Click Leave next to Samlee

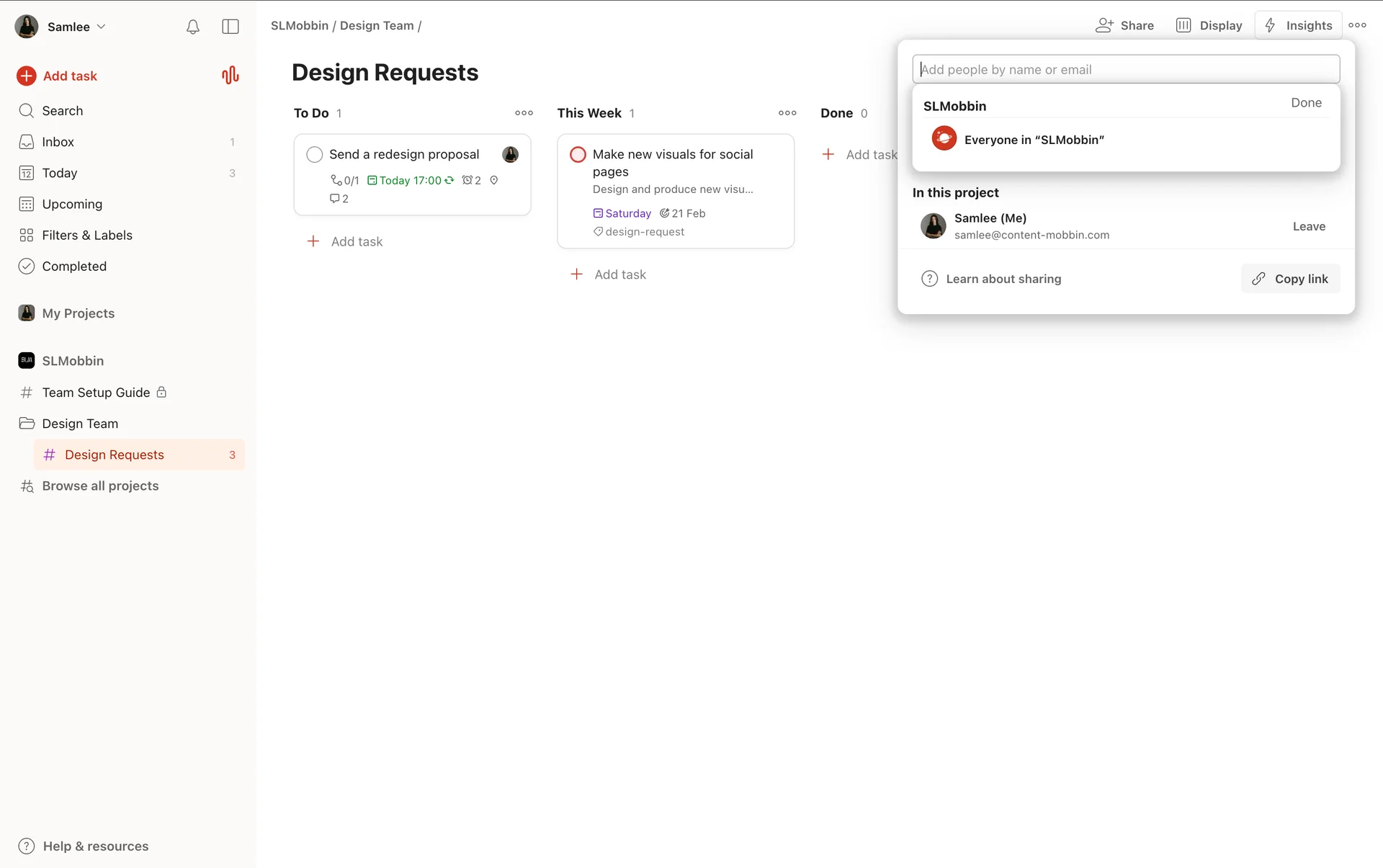pyautogui.click(x=1309, y=226)
